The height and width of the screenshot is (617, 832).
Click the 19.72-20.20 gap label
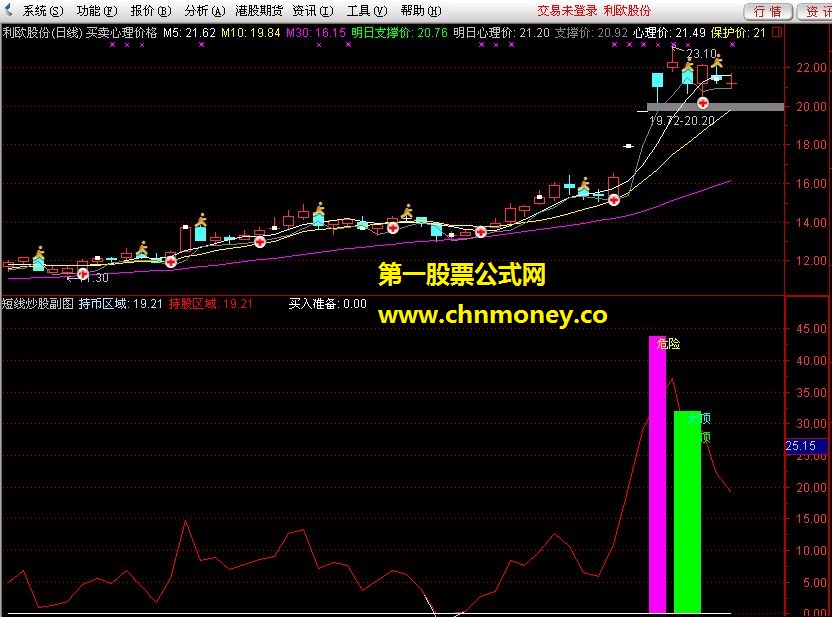point(682,120)
